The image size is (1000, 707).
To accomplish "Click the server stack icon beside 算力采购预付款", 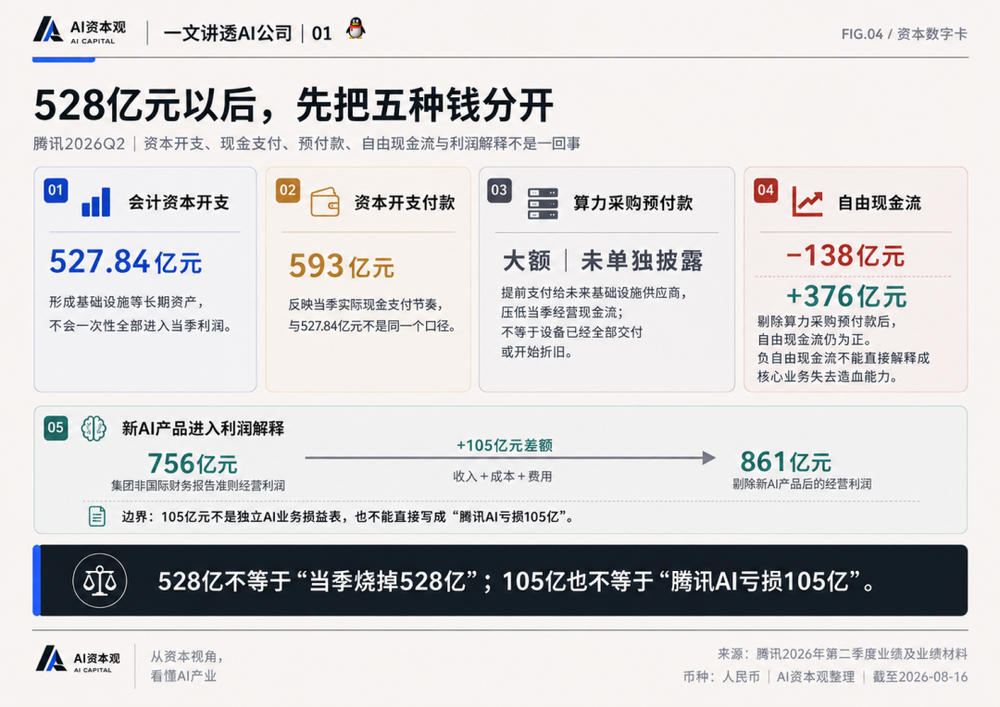I will [543, 203].
